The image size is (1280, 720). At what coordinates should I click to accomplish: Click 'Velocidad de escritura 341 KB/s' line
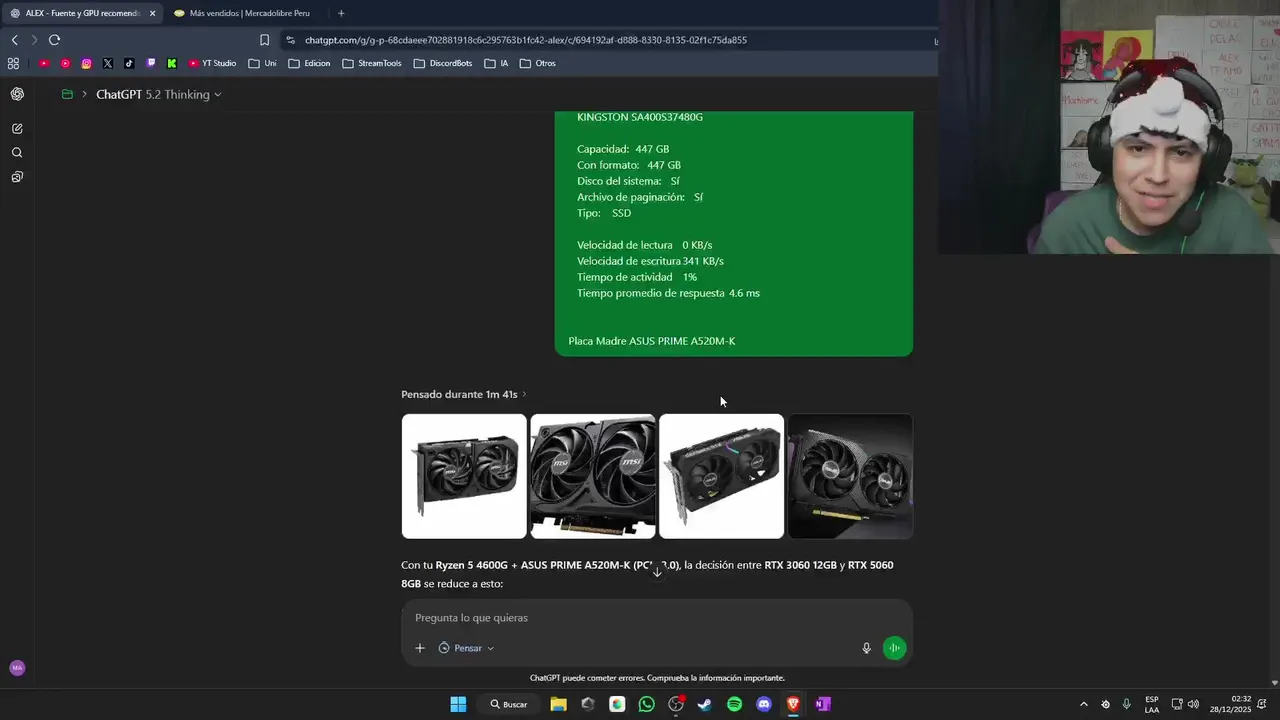(x=650, y=261)
